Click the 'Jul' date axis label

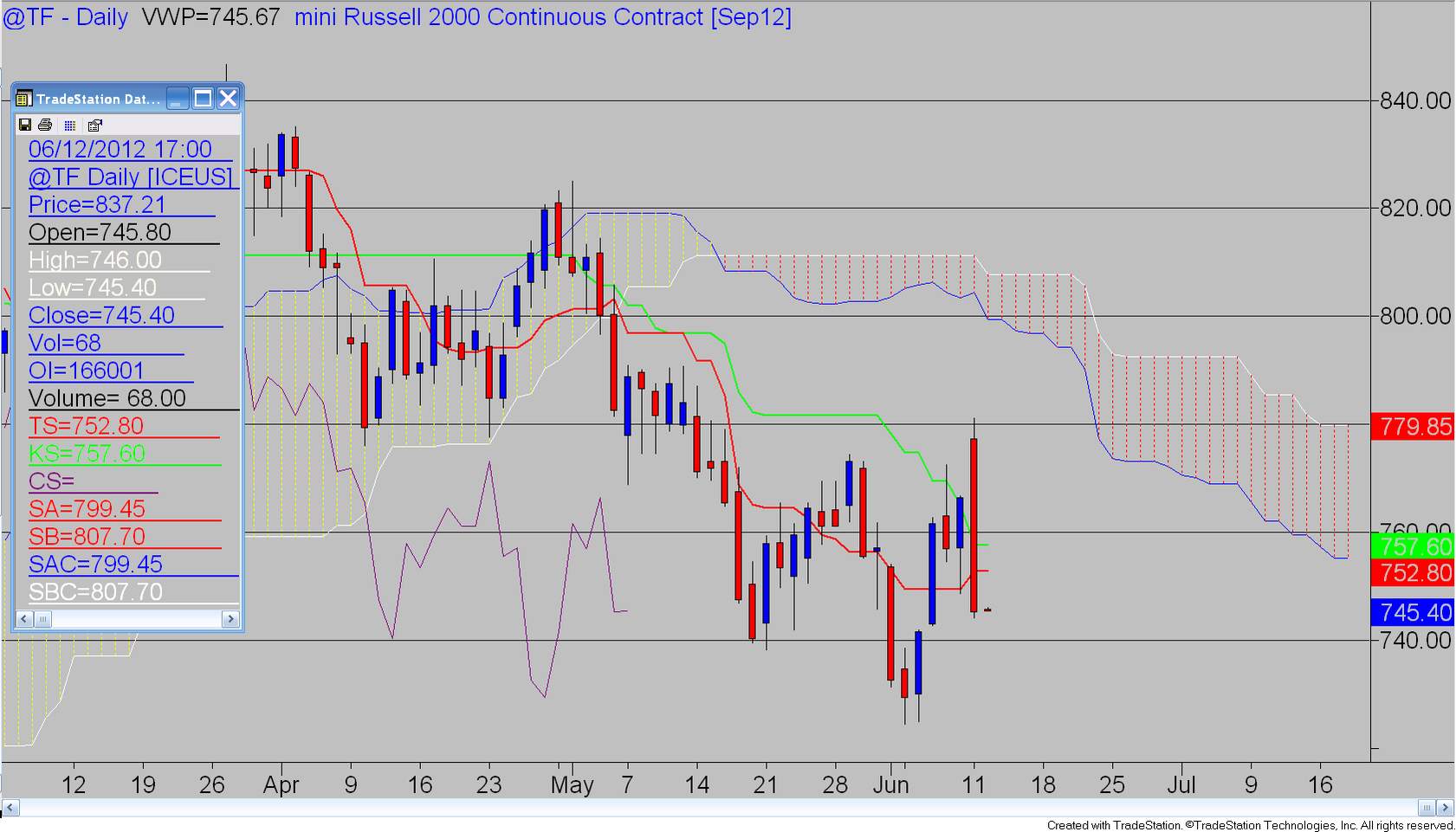tap(1181, 785)
